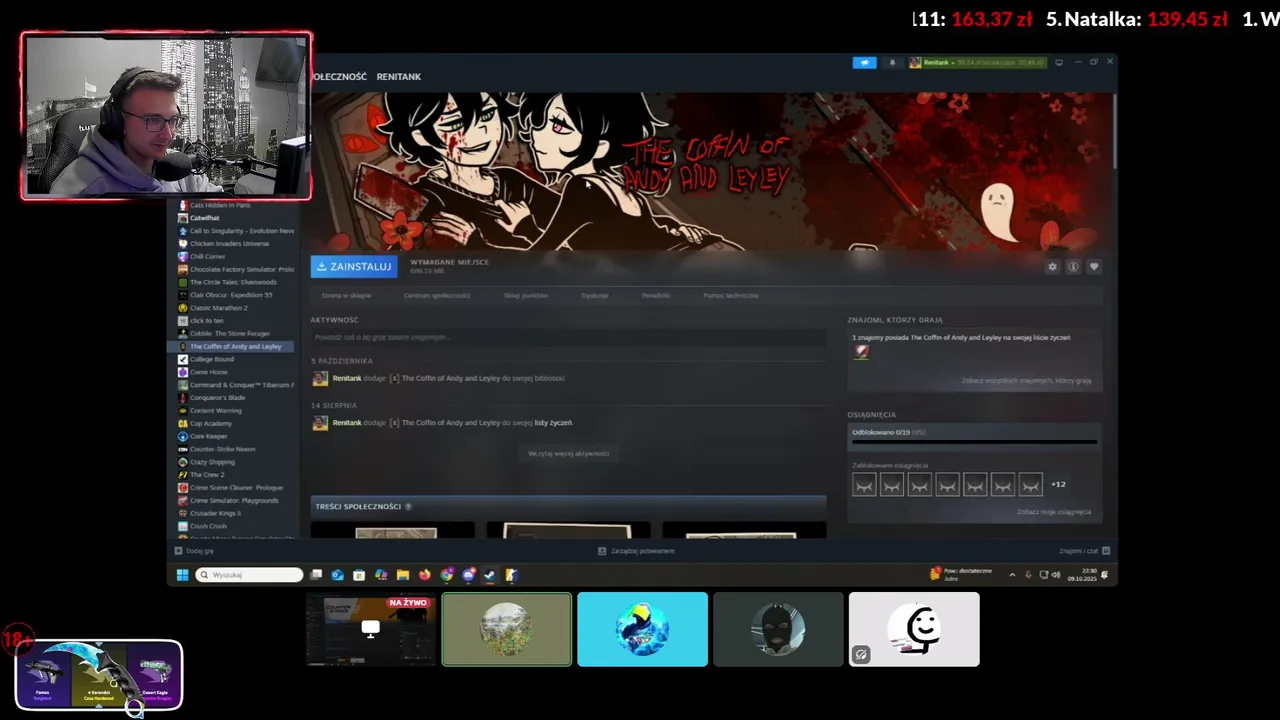This screenshot has height=720, width=1280.
Task: Click Zarządzaj pobieraniem at bottom bar
Action: (636, 551)
